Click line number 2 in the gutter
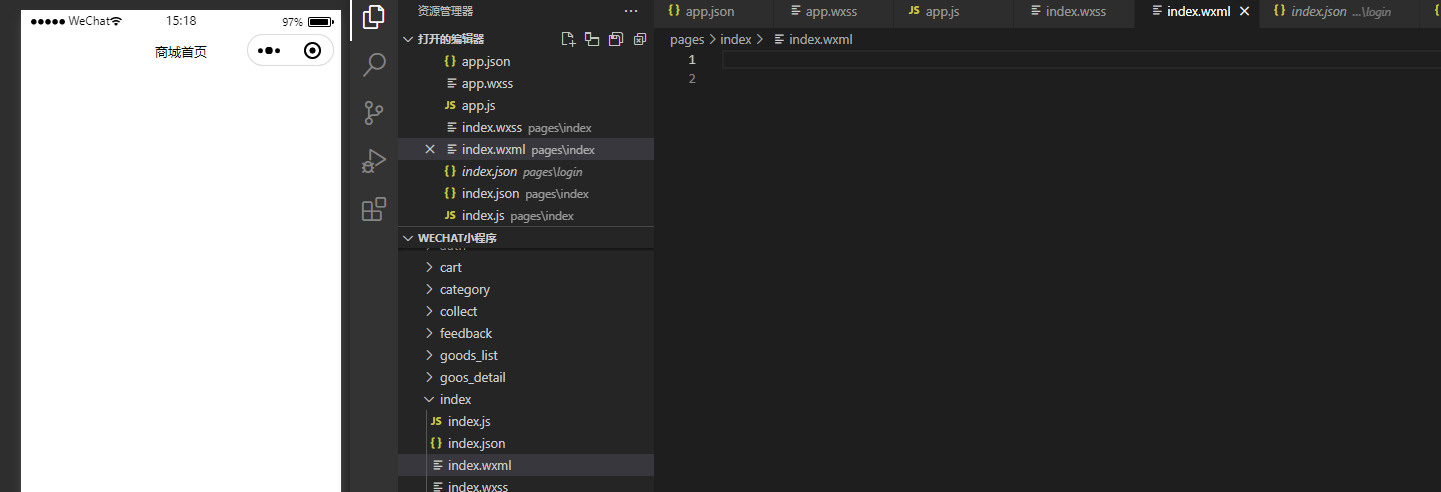Screen dimensions: 1441x492 [x=692, y=78]
